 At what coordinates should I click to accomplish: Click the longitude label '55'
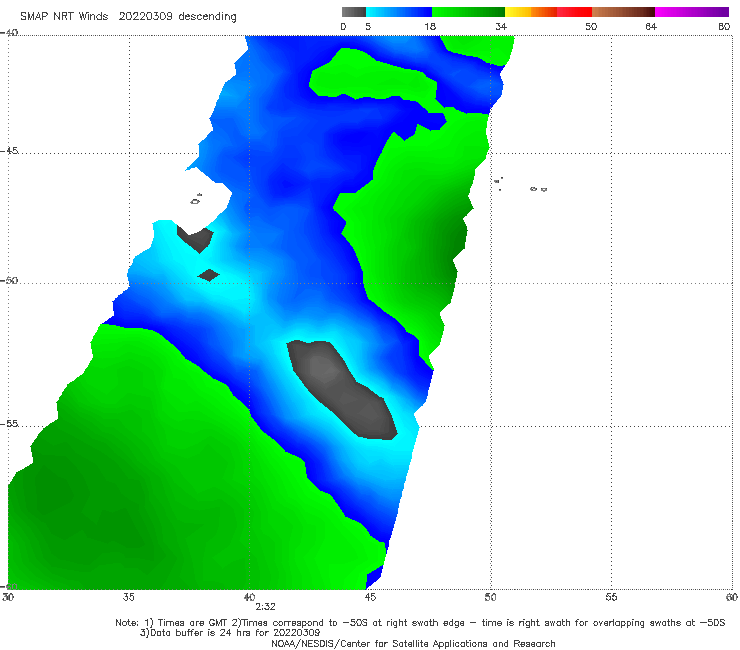pos(611,597)
